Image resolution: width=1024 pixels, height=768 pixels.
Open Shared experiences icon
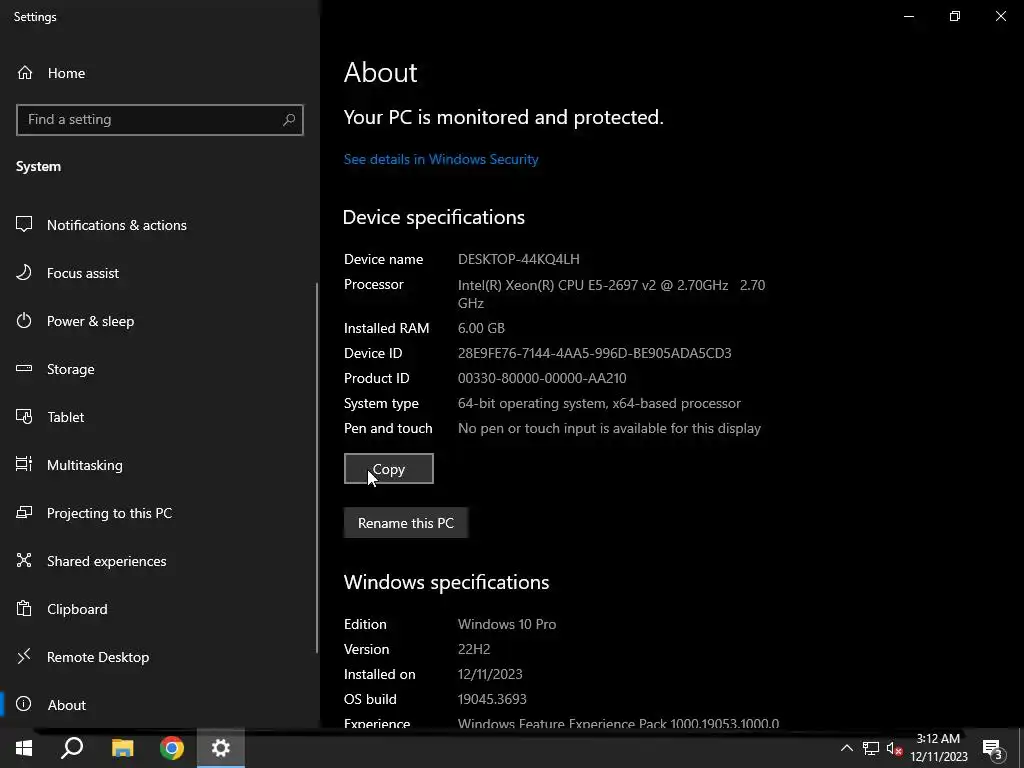click(x=24, y=560)
